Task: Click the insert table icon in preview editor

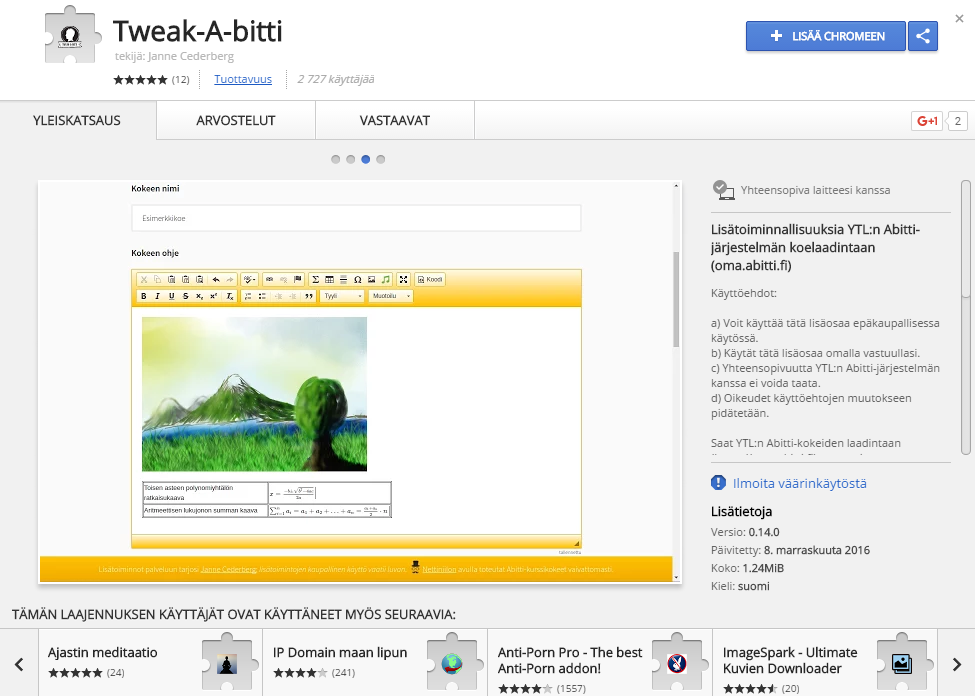Action: pos(330,279)
